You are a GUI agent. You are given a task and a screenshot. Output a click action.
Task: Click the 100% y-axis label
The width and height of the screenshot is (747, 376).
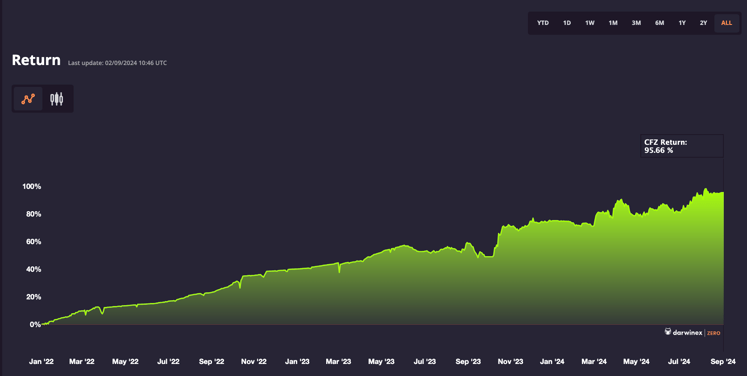click(31, 186)
